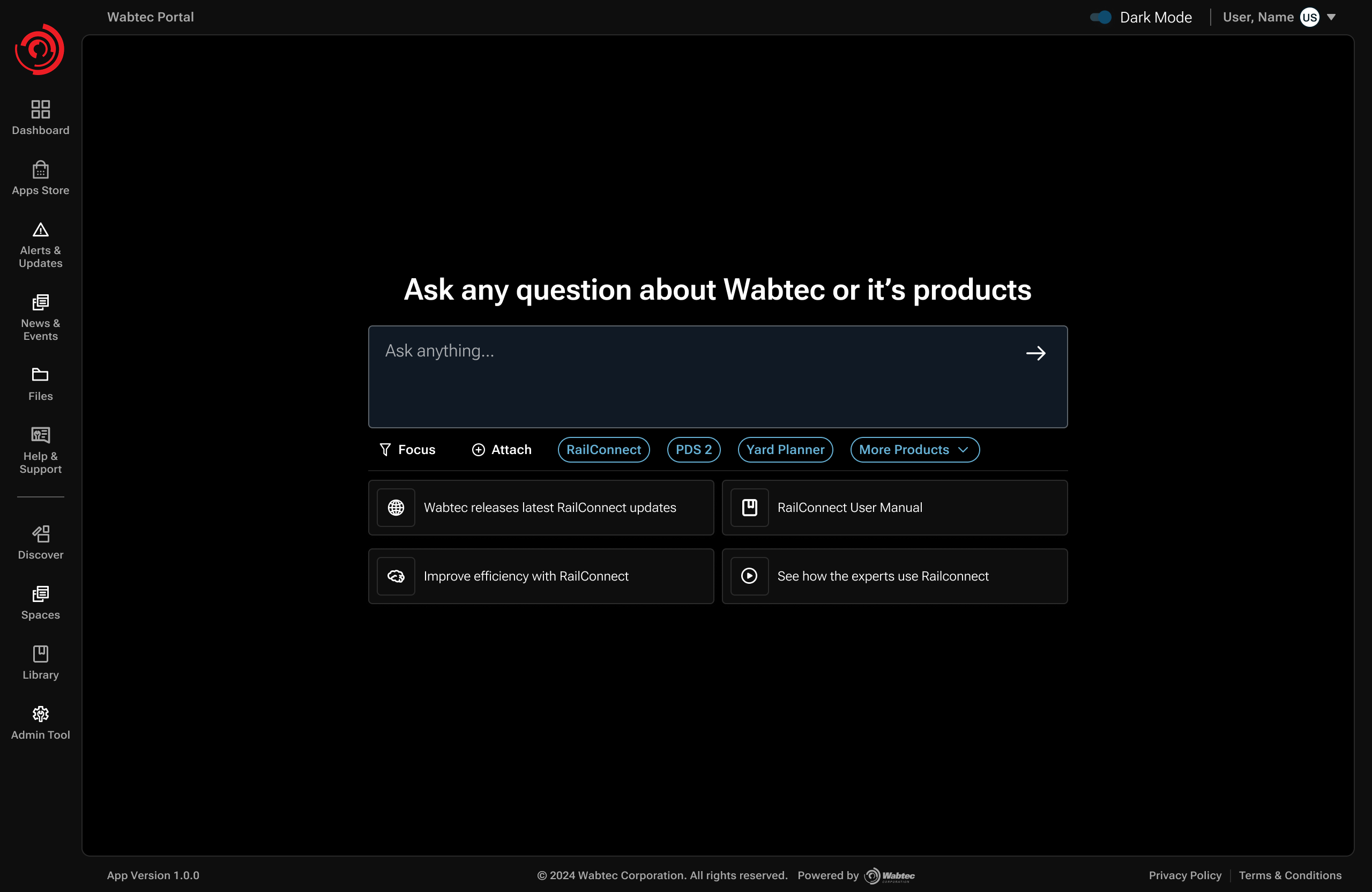Image resolution: width=1372 pixels, height=892 pixels.
Task: Click the Discover label in sidebar
Action: pyautogui.click(x=40, y=555)
